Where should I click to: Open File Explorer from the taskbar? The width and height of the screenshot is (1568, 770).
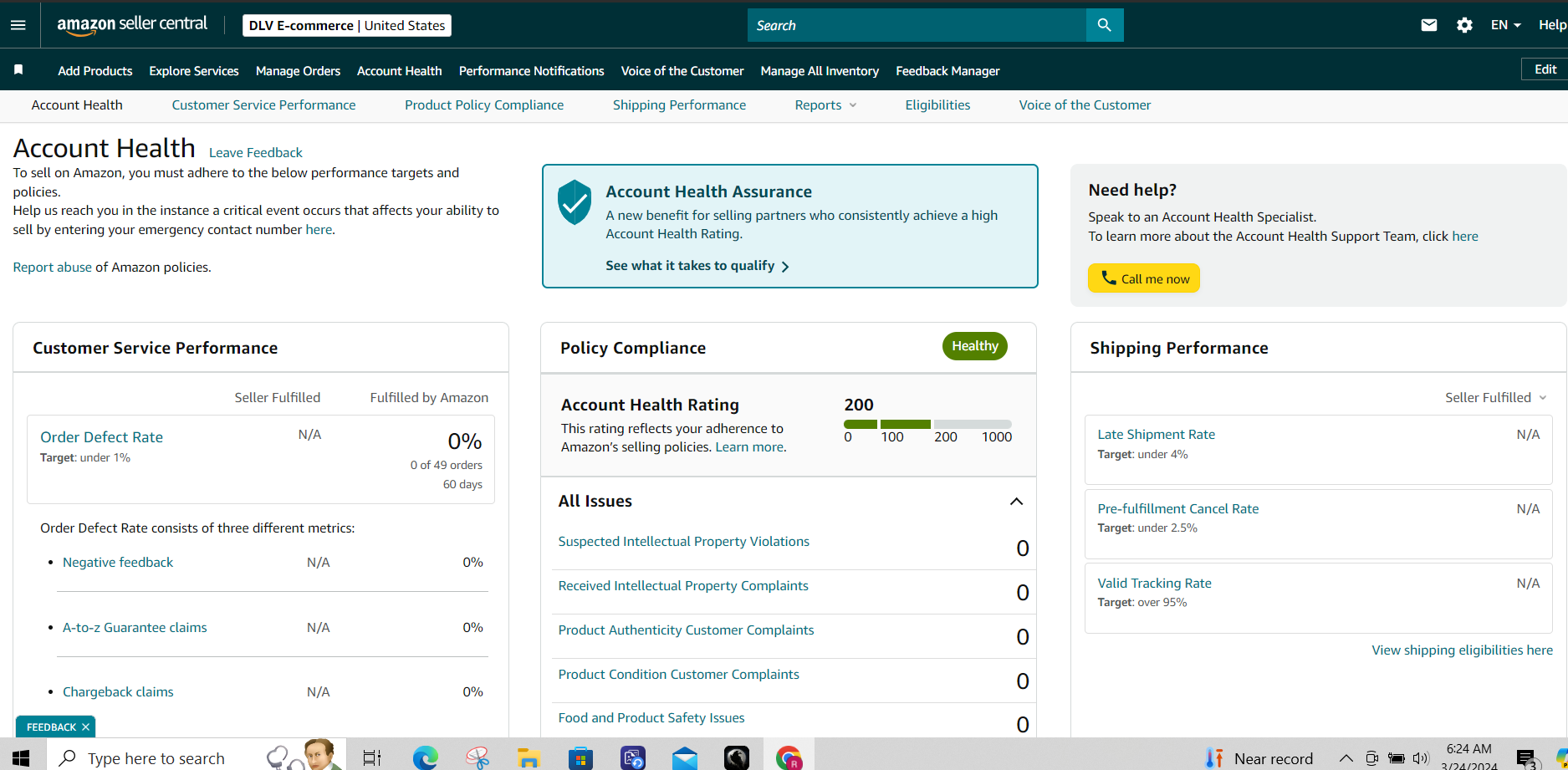[529, 758]
